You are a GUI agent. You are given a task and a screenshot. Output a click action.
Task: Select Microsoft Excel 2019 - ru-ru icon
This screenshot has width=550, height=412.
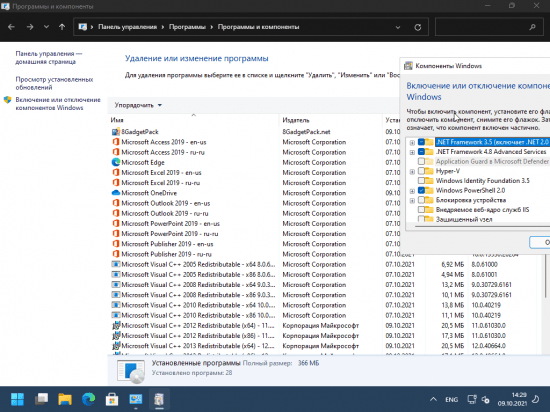pos(116,183)
